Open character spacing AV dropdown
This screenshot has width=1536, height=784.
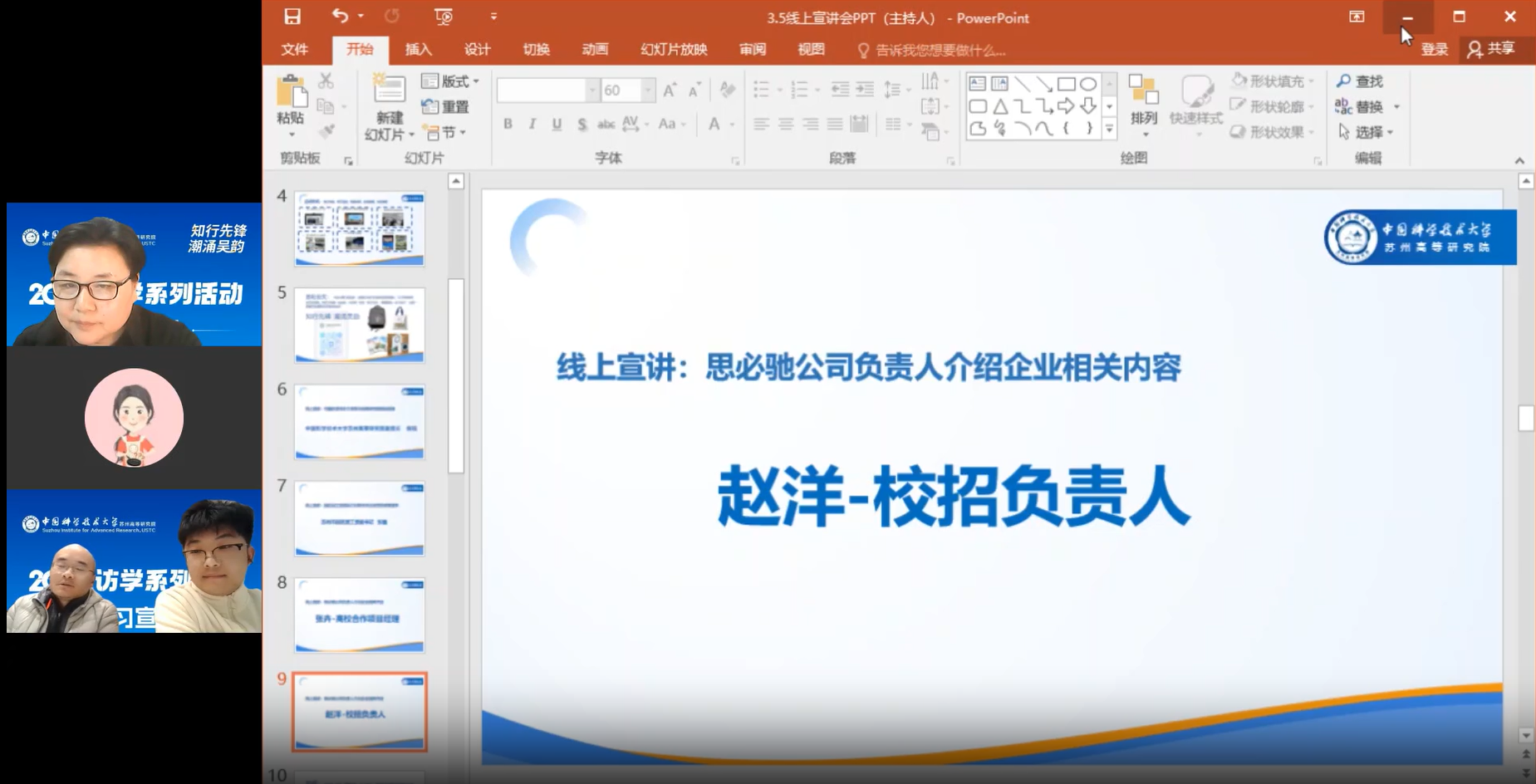[x=635, y=124]
